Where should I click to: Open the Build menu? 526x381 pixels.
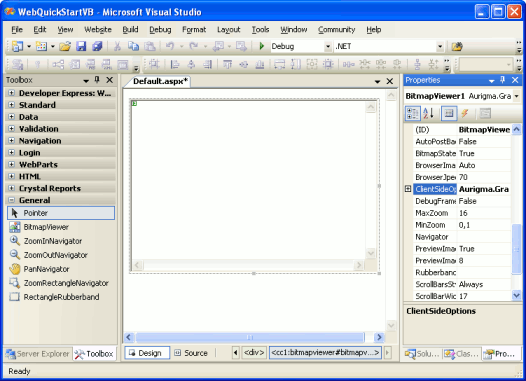pyautogui.click(x=130, y=30)
